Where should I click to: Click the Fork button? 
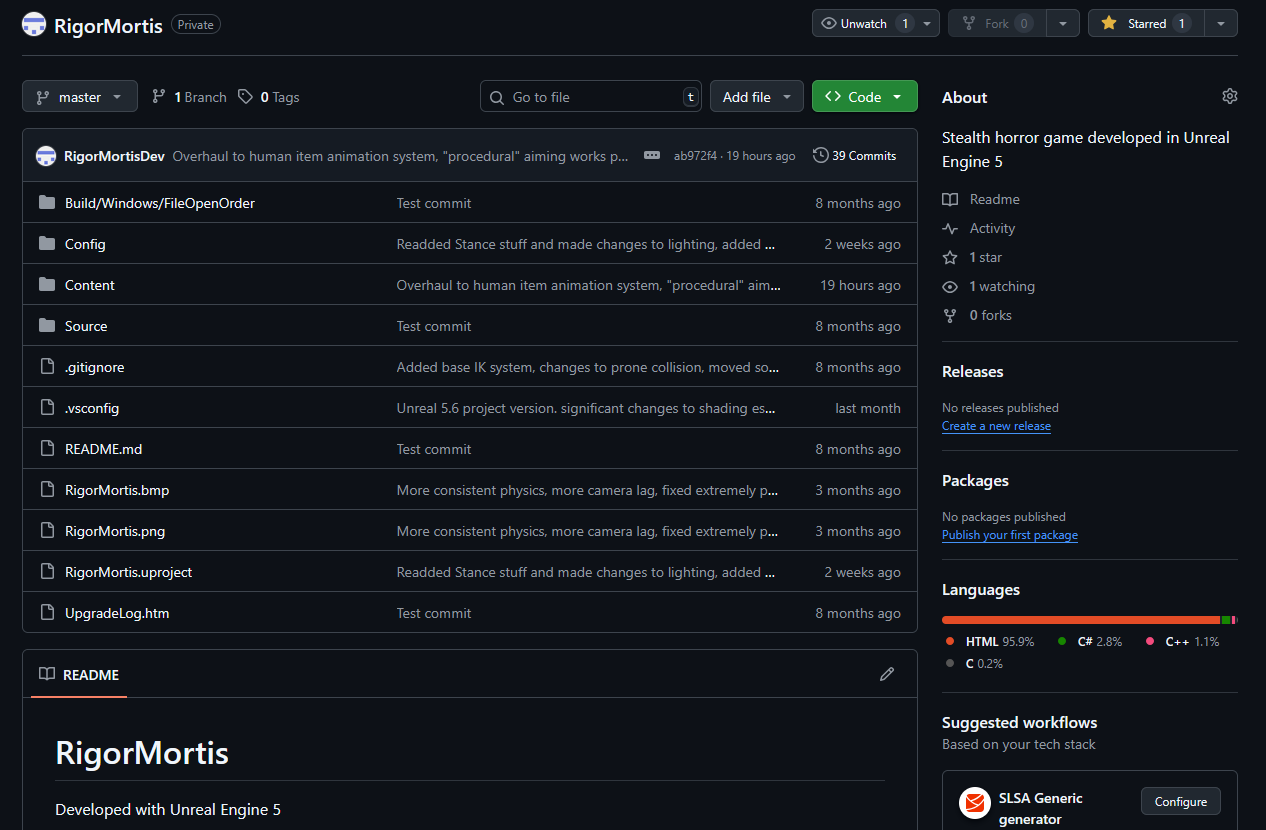[997, 23]
